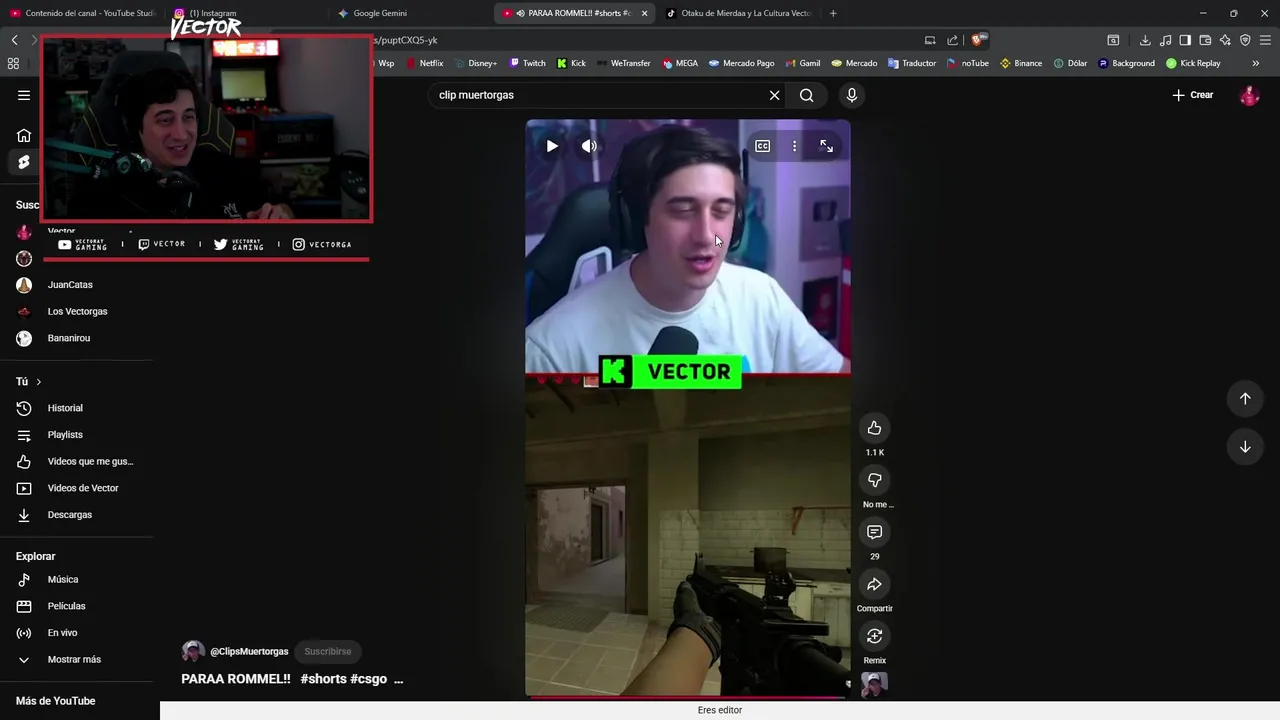Clear the search box text
Image resolution: width=1280 pixels, height=720 pixels.
coord(774,95)
